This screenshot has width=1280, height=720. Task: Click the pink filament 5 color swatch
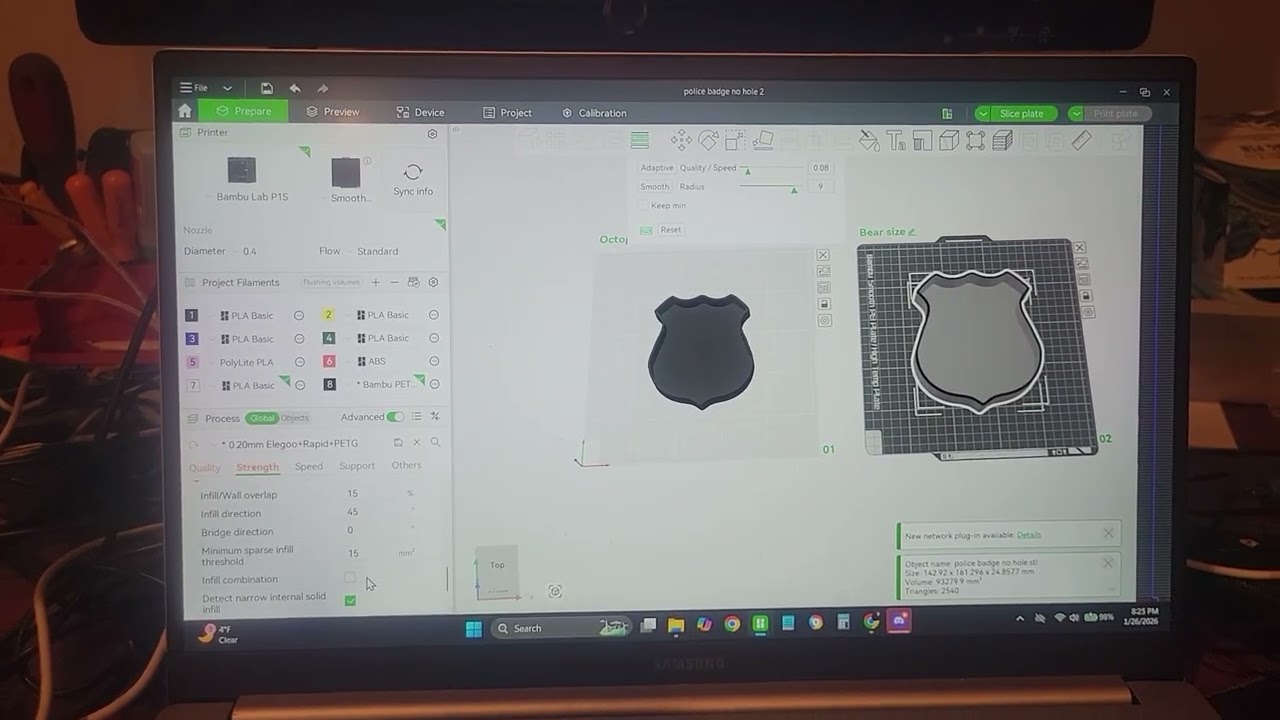point(192,362)
